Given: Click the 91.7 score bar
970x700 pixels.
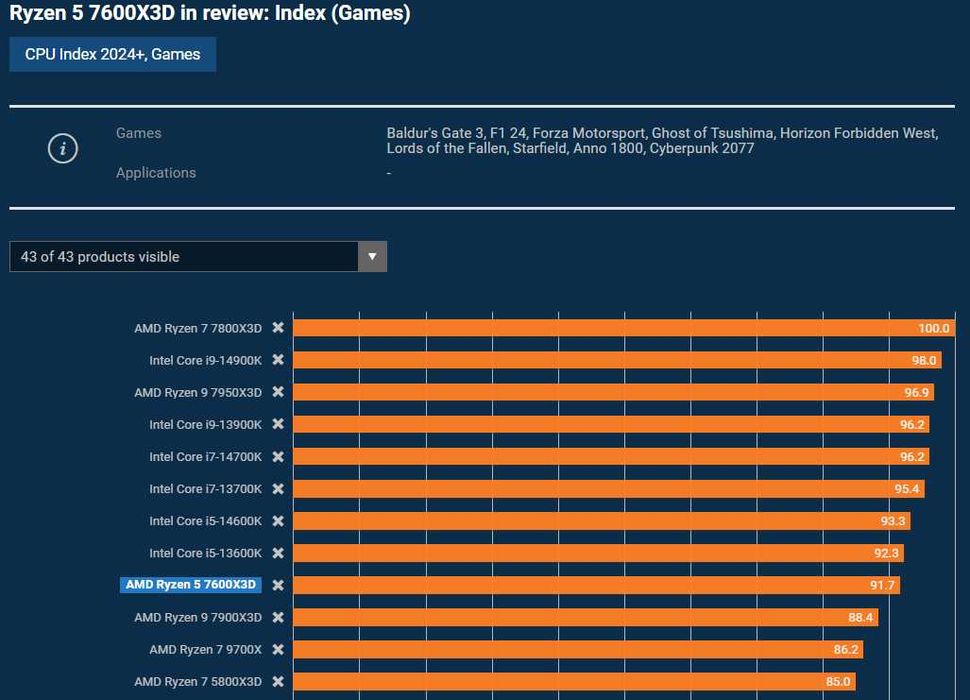Looking at the screenshot, I should (x=596, y=585).
